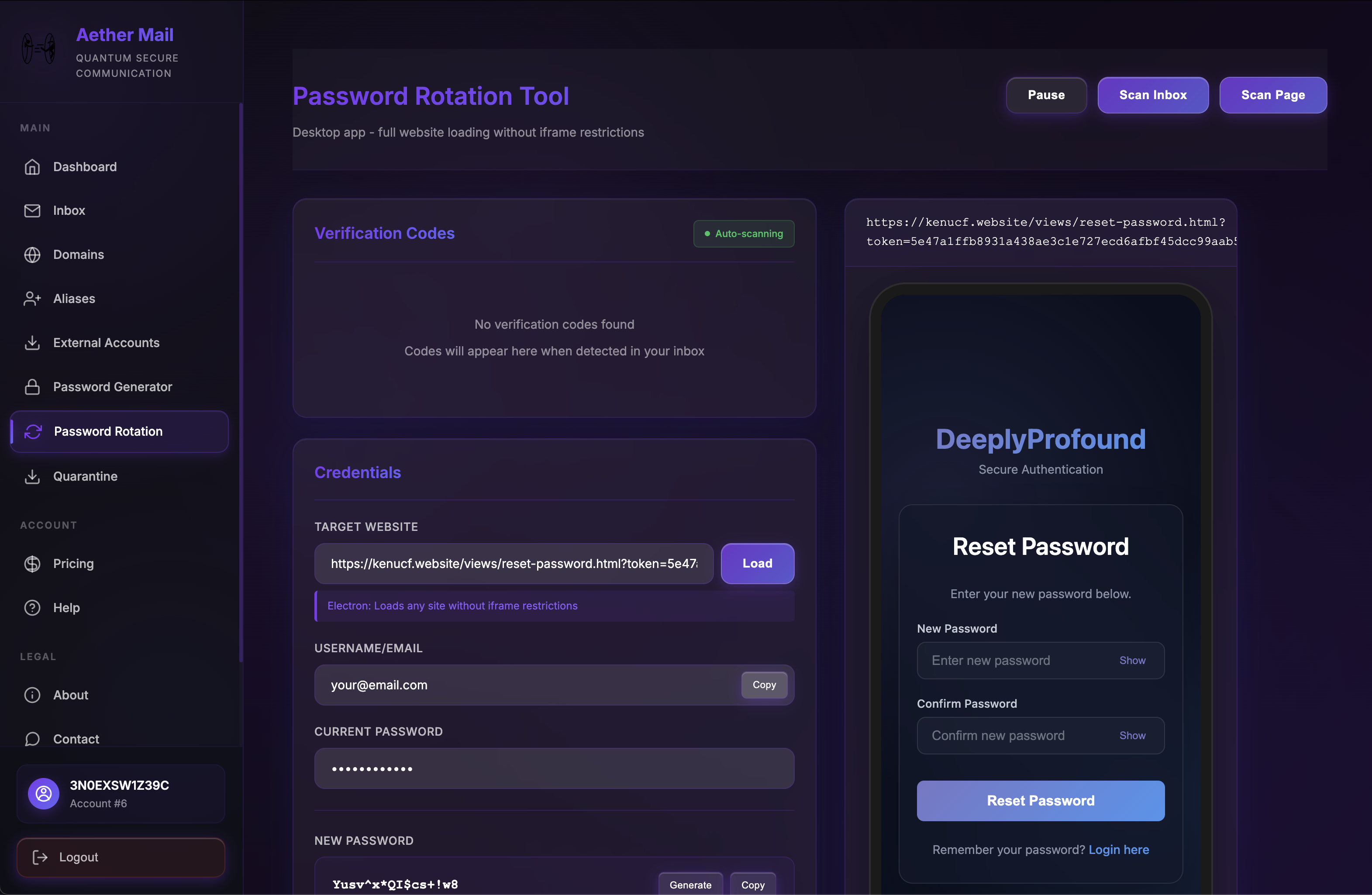Image resolution: width=1372 pixels, height=895 pixels.
Task: Open the External Accounts section
Action: pos(106,342)
